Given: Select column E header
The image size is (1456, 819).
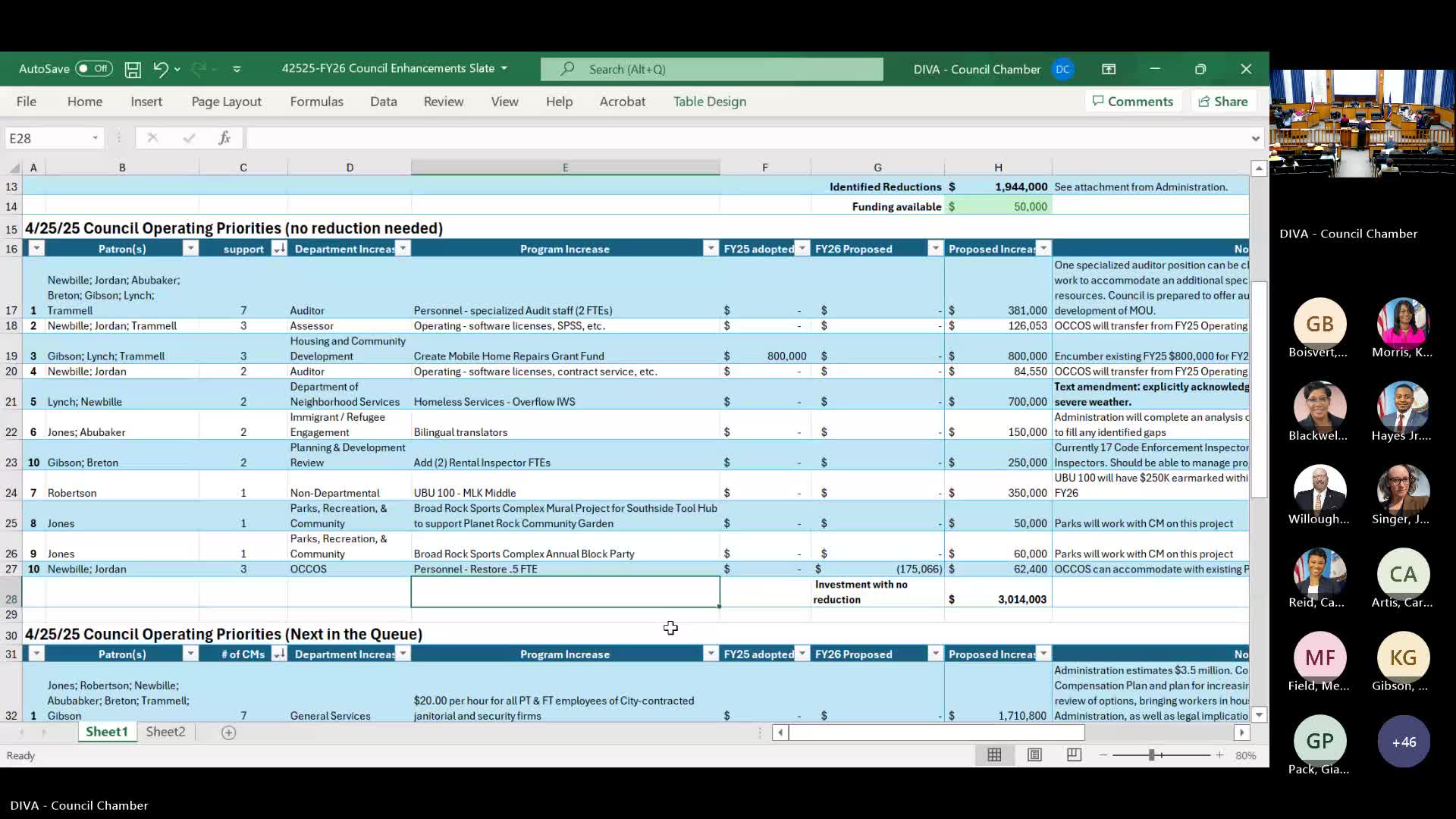Looking at the screenshot, I should 565,168.
